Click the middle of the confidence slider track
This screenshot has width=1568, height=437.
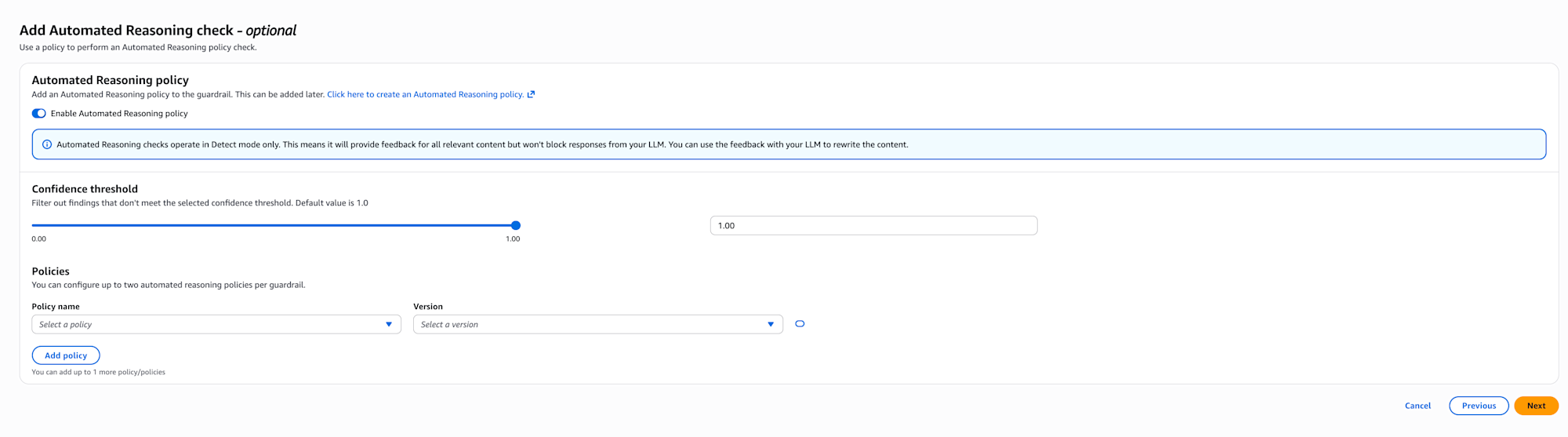[x=274, y=225]
